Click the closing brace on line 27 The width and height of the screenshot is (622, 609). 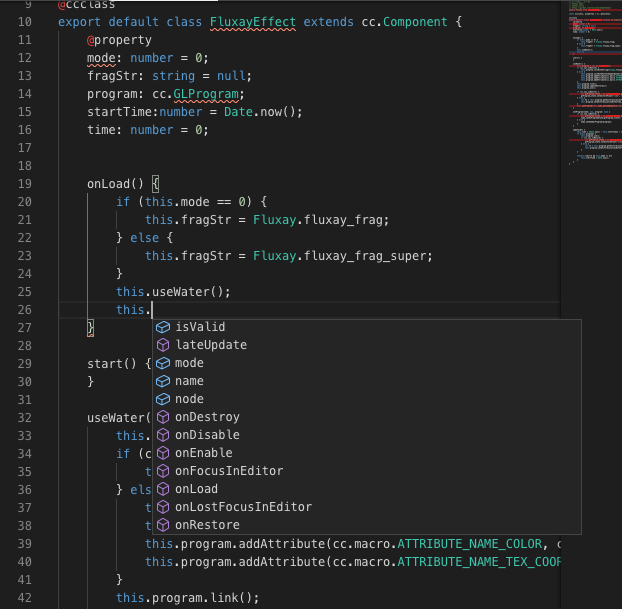point(90,328)
